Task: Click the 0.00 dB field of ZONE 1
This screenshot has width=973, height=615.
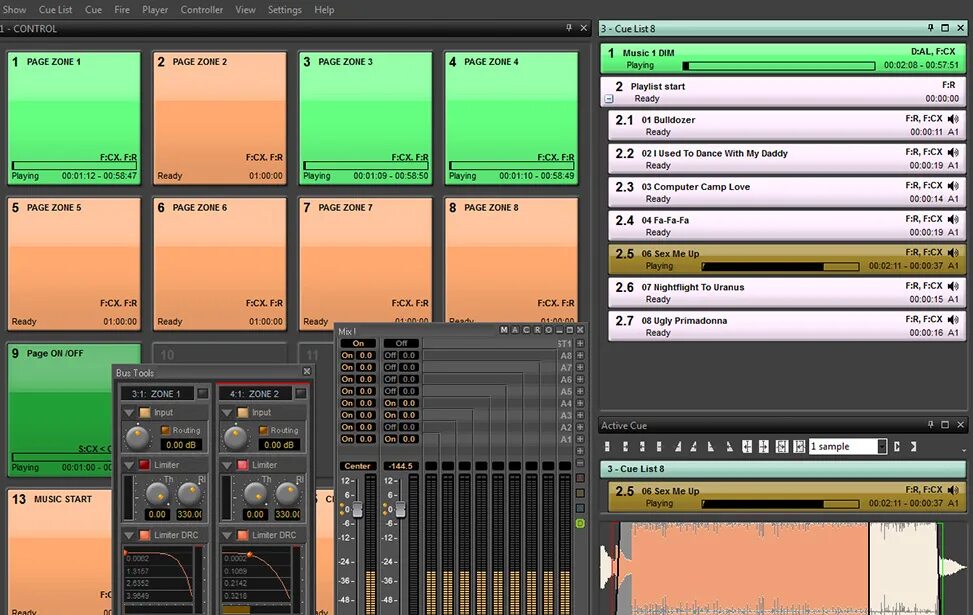Action: 181,445
